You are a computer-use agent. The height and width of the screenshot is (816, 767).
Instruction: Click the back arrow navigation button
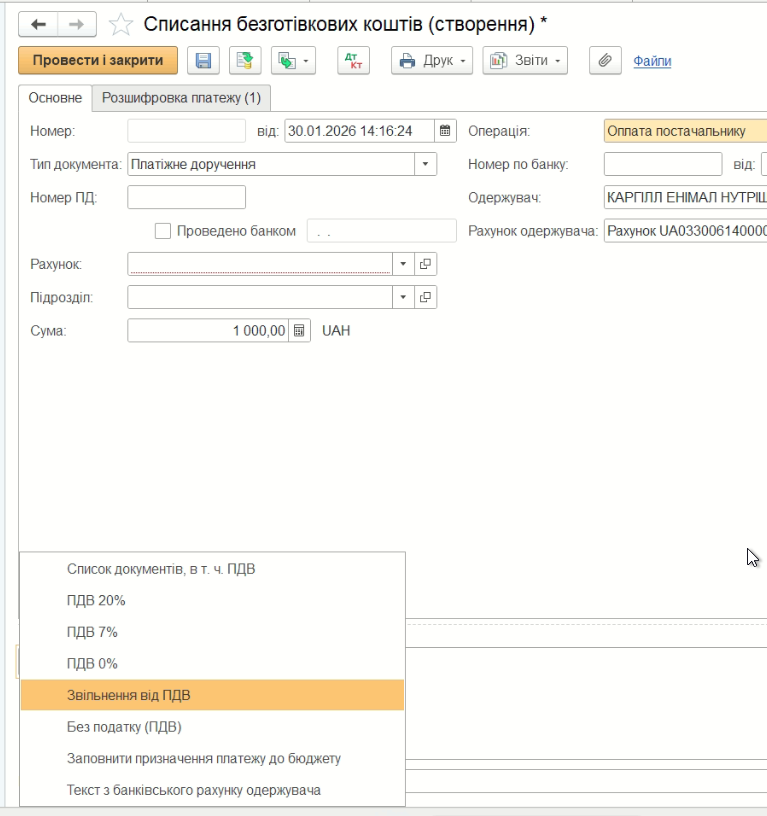click(x=39, y=25)
